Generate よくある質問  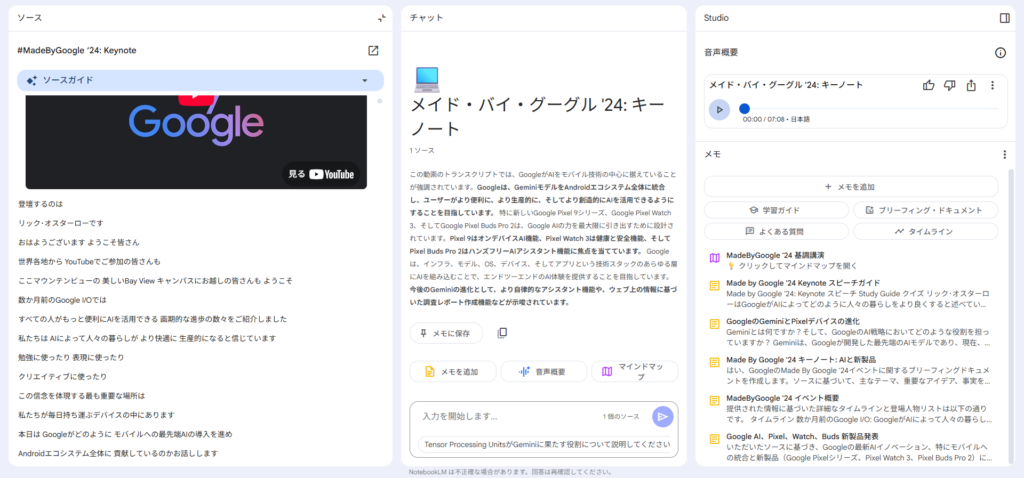click(x=776, y=231)
